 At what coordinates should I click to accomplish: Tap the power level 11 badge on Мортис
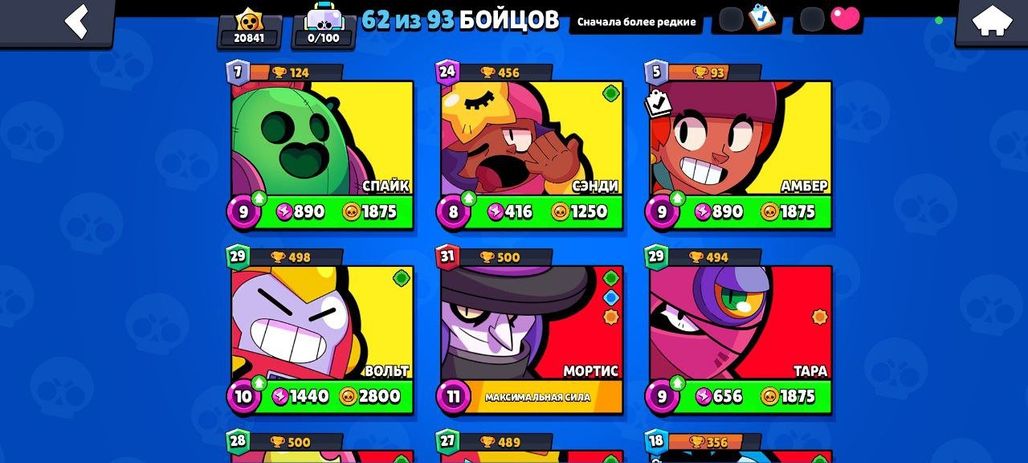click(x=450, y=397)
